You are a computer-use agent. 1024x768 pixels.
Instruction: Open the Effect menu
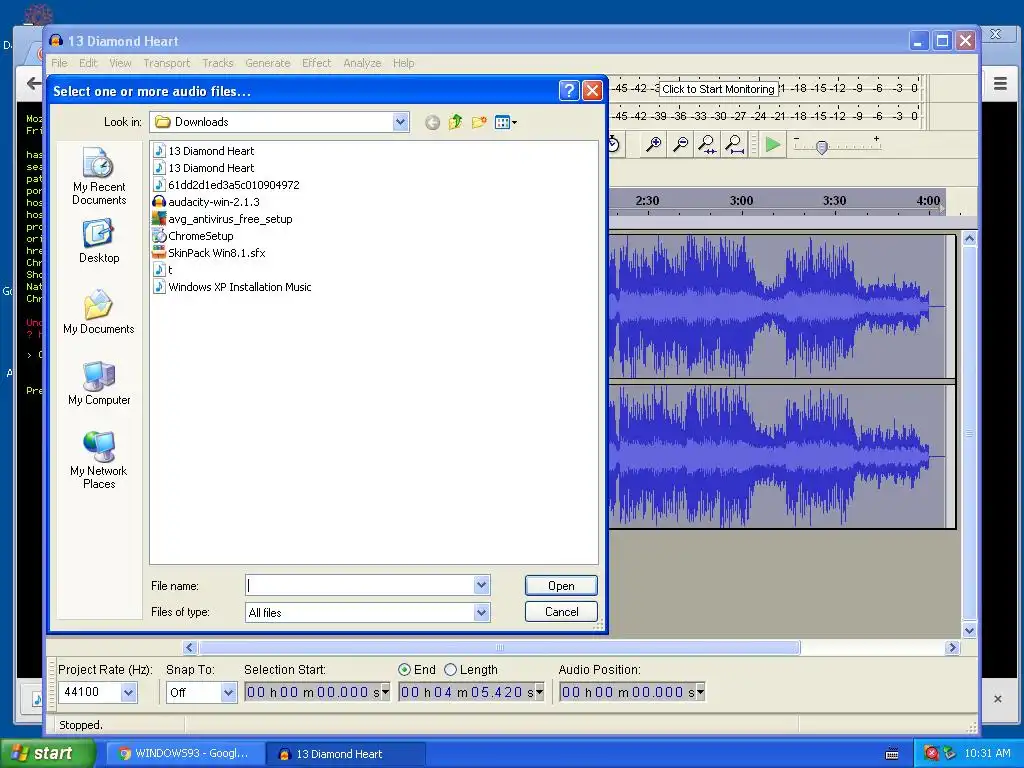(x=316, y=63)
